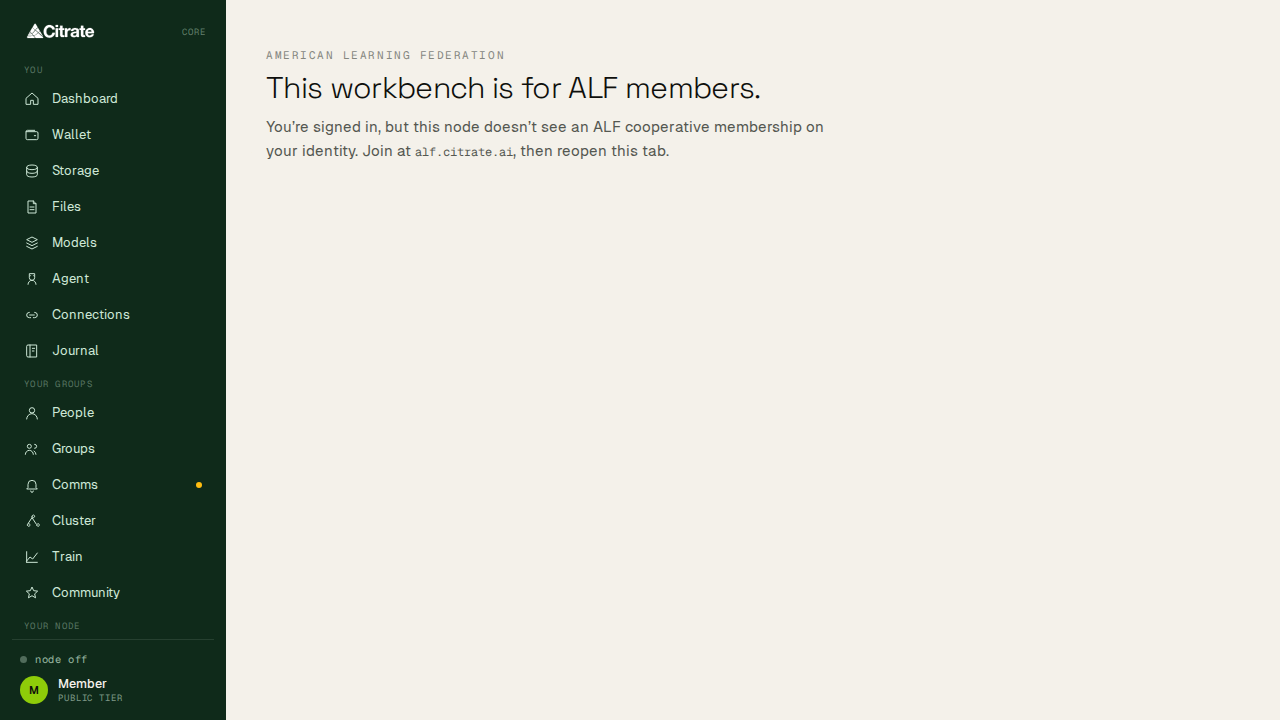Open the Agent page
1280x720 pixels.
point(113,279)
